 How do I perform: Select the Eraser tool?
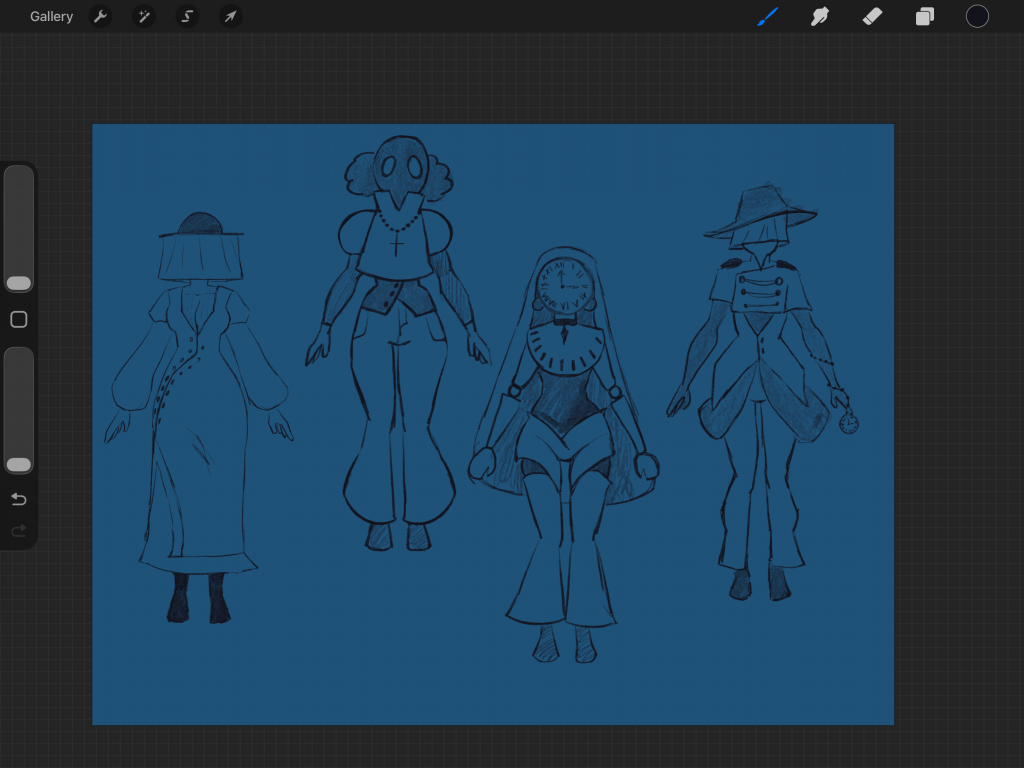(872, 17)
